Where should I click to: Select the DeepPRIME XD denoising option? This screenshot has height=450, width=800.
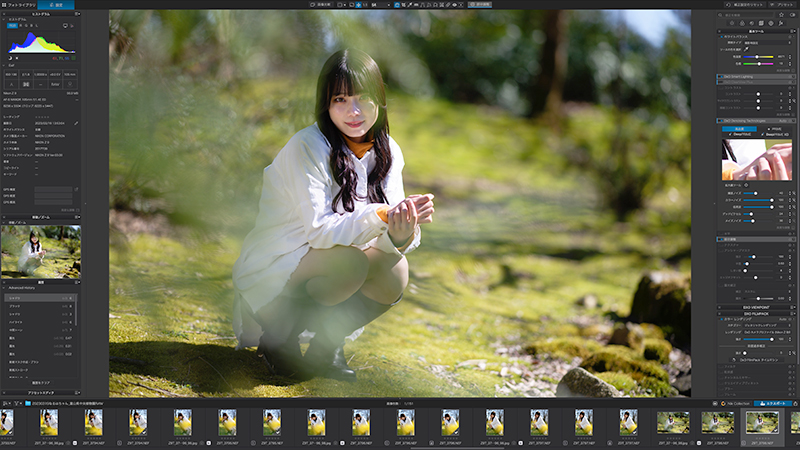776,135
